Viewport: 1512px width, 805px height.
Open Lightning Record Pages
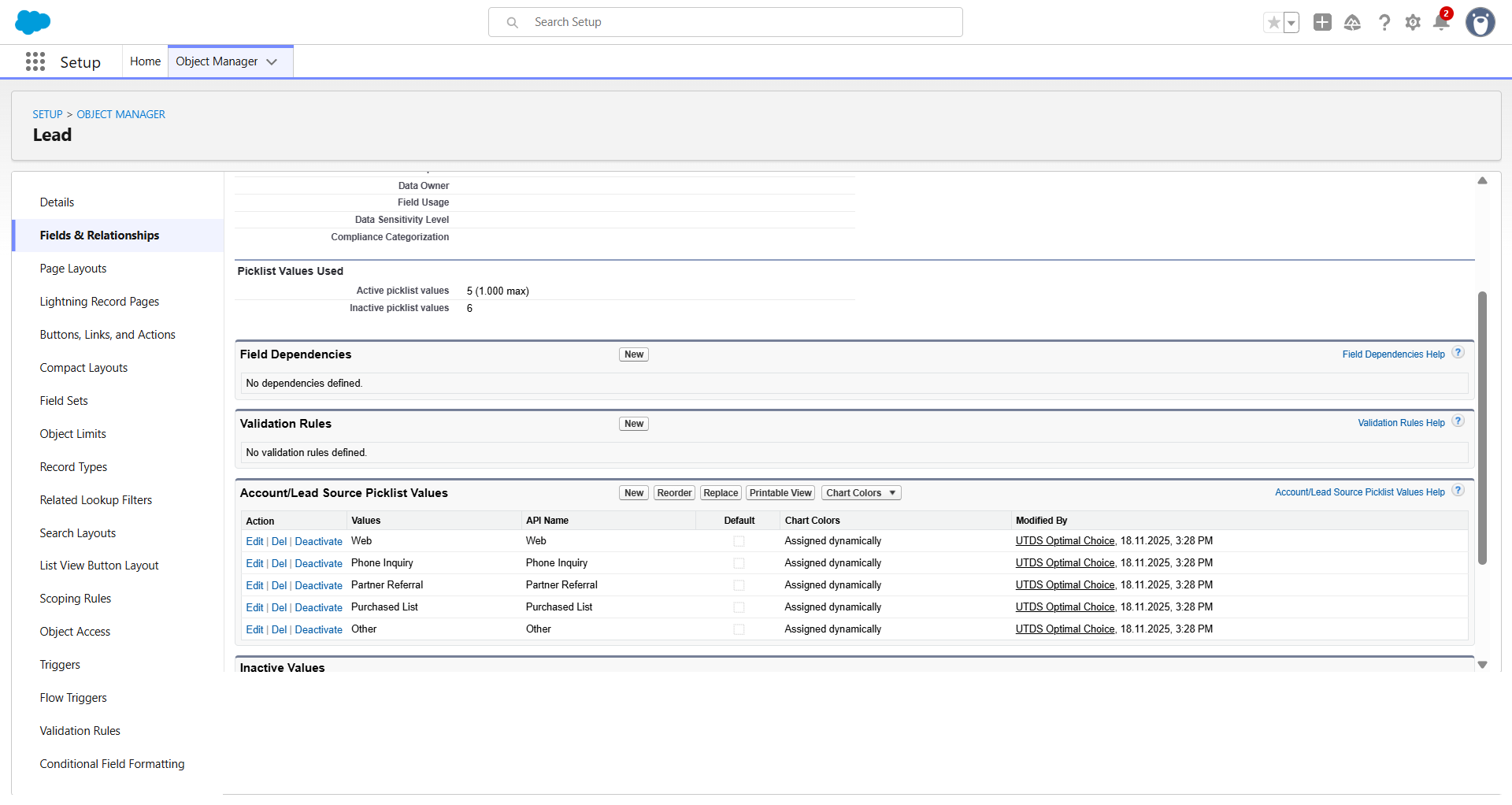pyautogui.click(x=99, y=302)
